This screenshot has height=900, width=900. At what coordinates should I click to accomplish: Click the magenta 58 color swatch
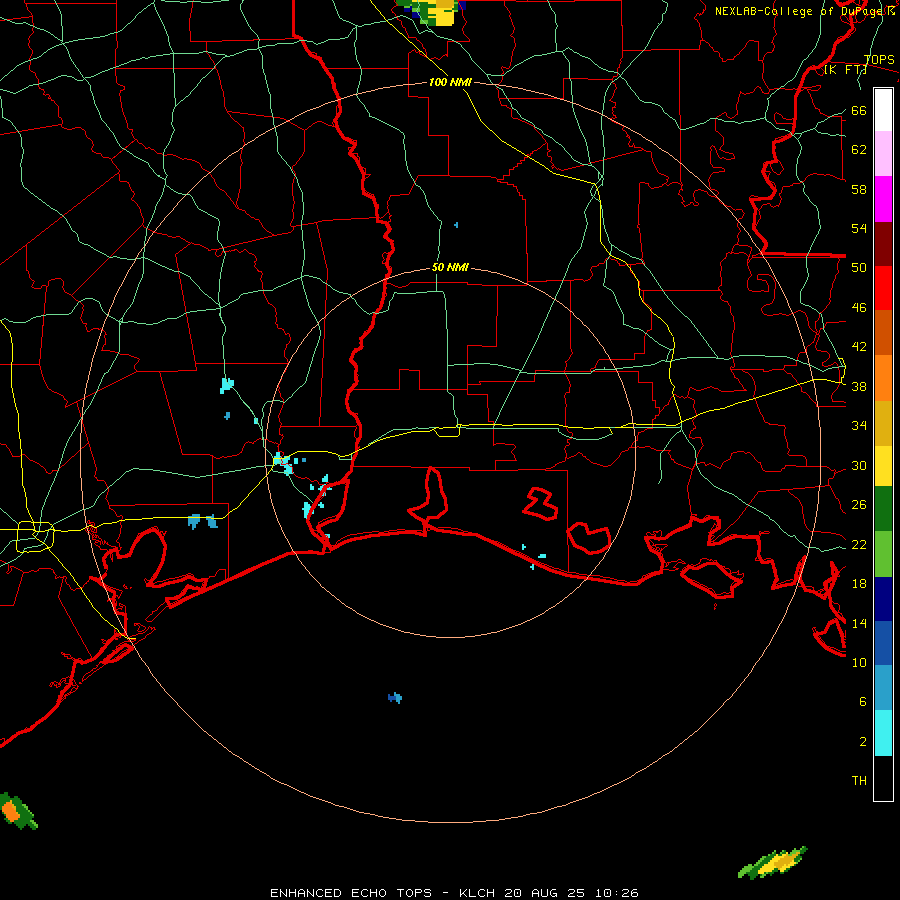[883, 199]
